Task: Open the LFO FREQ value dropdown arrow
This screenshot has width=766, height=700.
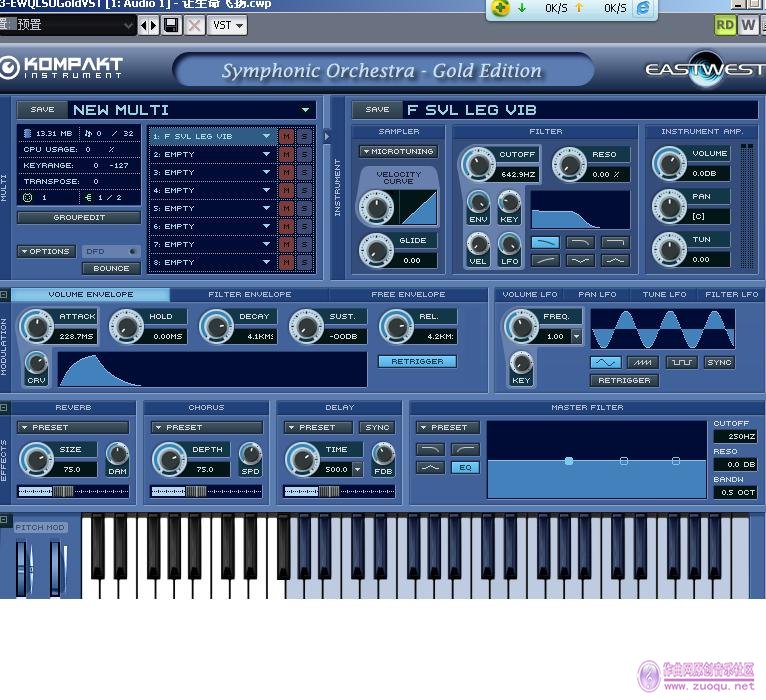Action: (x=577, y=337)
